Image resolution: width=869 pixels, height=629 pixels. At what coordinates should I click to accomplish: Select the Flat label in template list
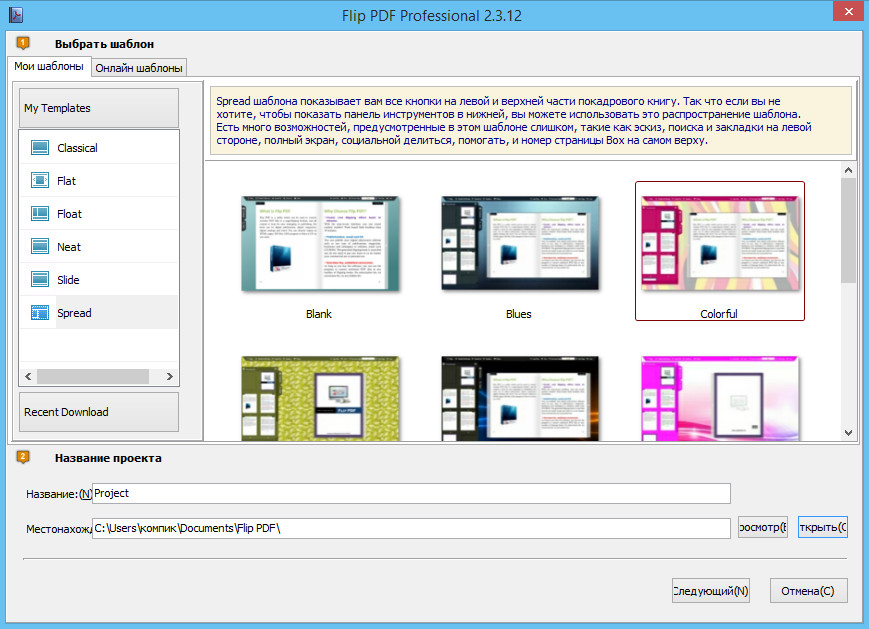point(67,181)
